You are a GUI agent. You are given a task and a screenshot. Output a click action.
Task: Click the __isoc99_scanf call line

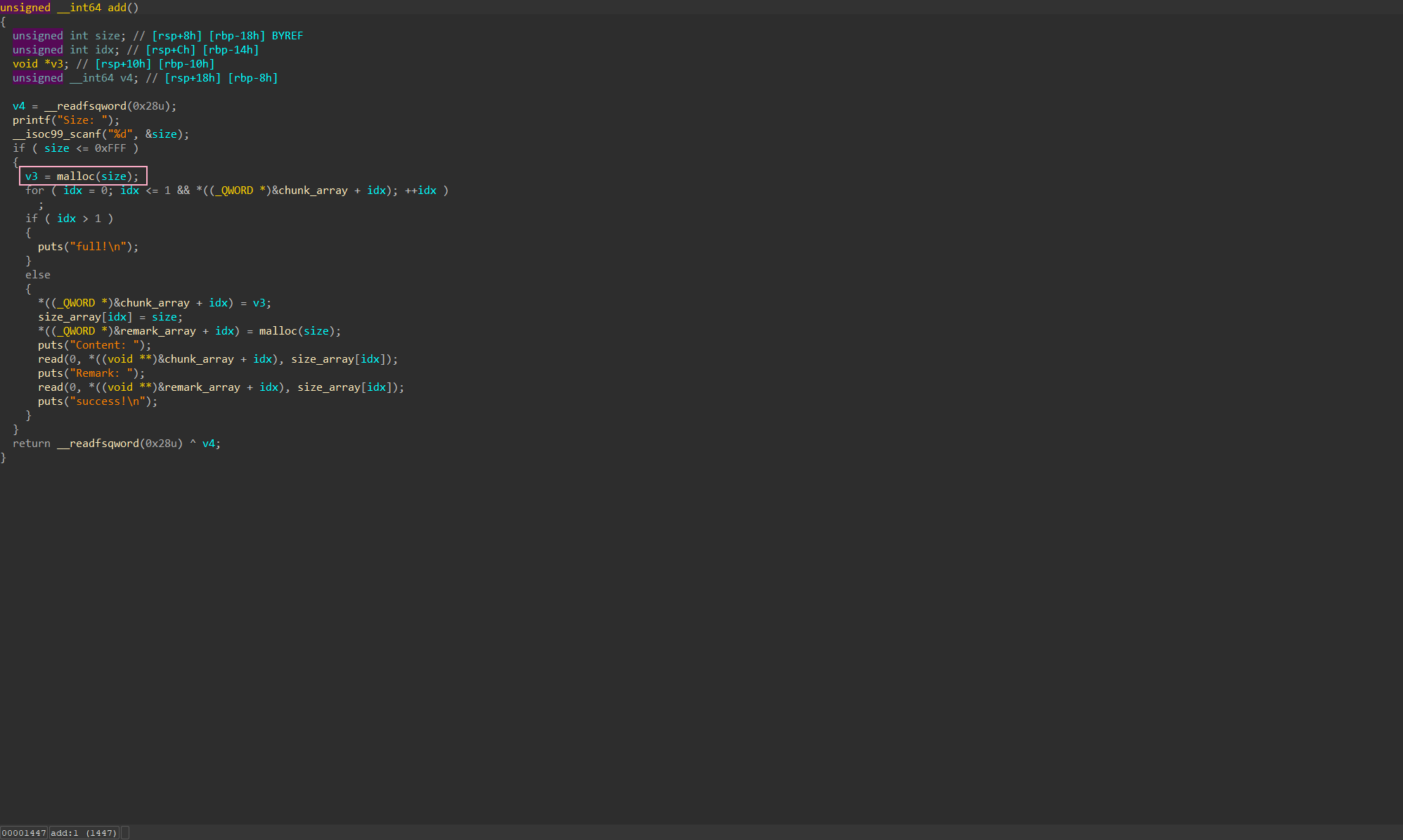[101, 134]
